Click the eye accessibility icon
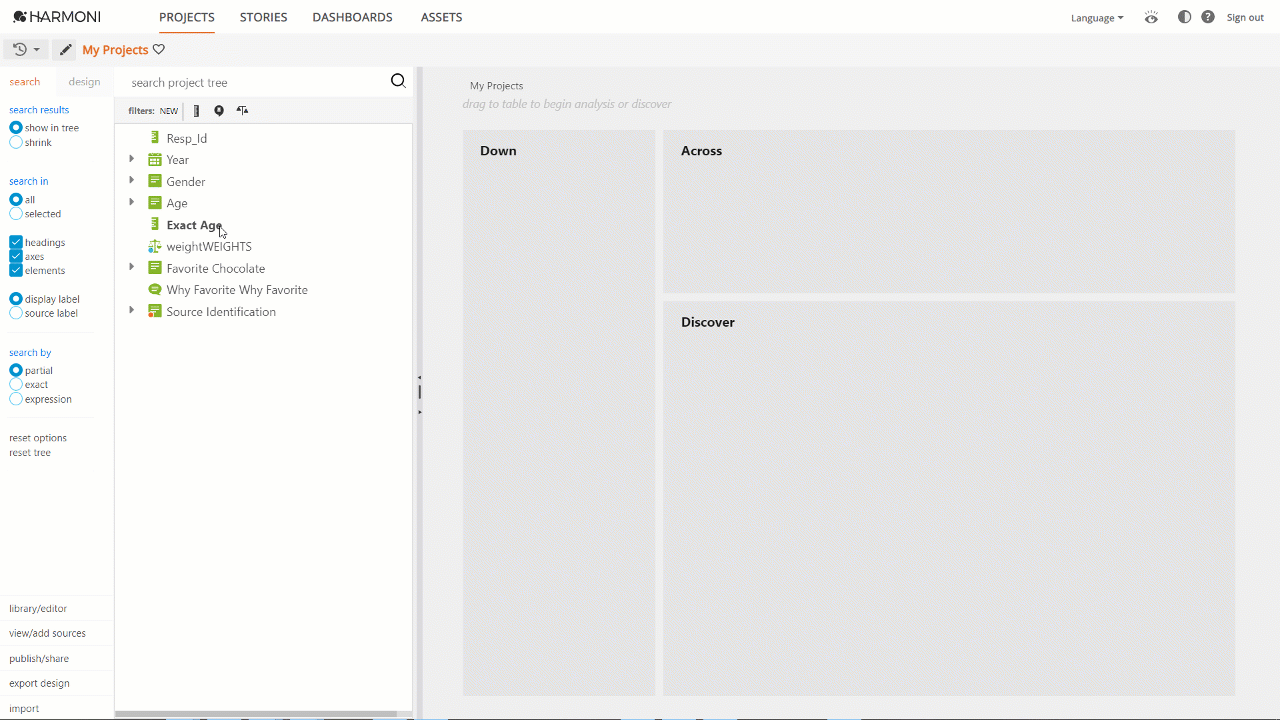The width and height of the screenshot is (1280, 720). [1152, 17]
